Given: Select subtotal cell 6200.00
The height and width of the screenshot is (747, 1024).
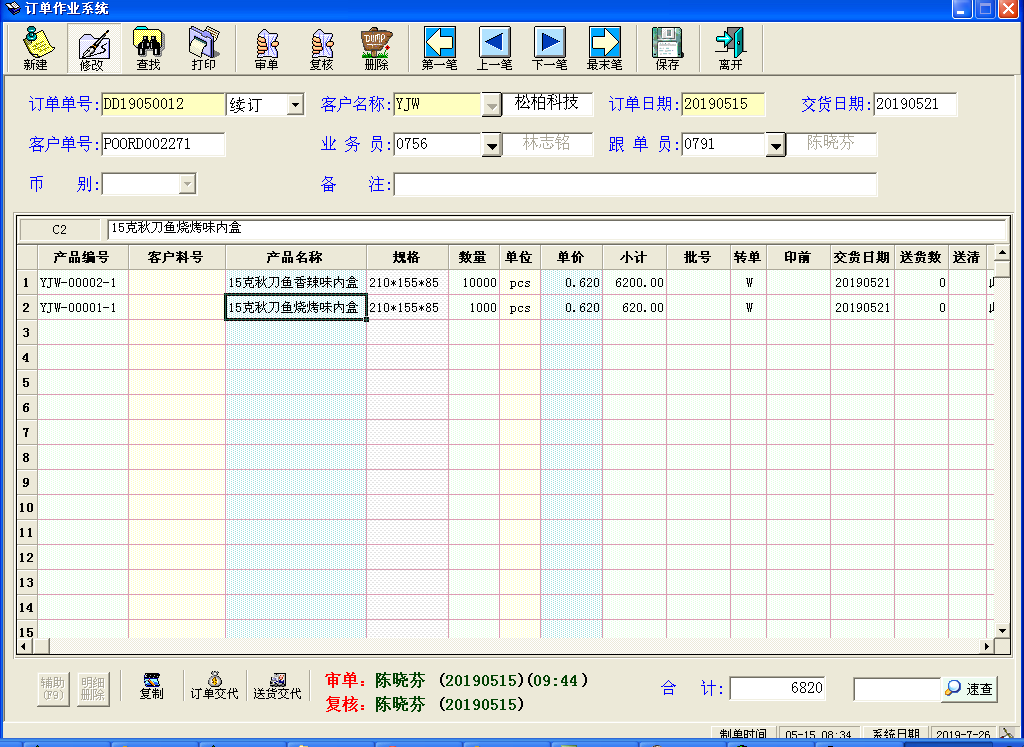Looking at the screenshot, I should [634, 283].
